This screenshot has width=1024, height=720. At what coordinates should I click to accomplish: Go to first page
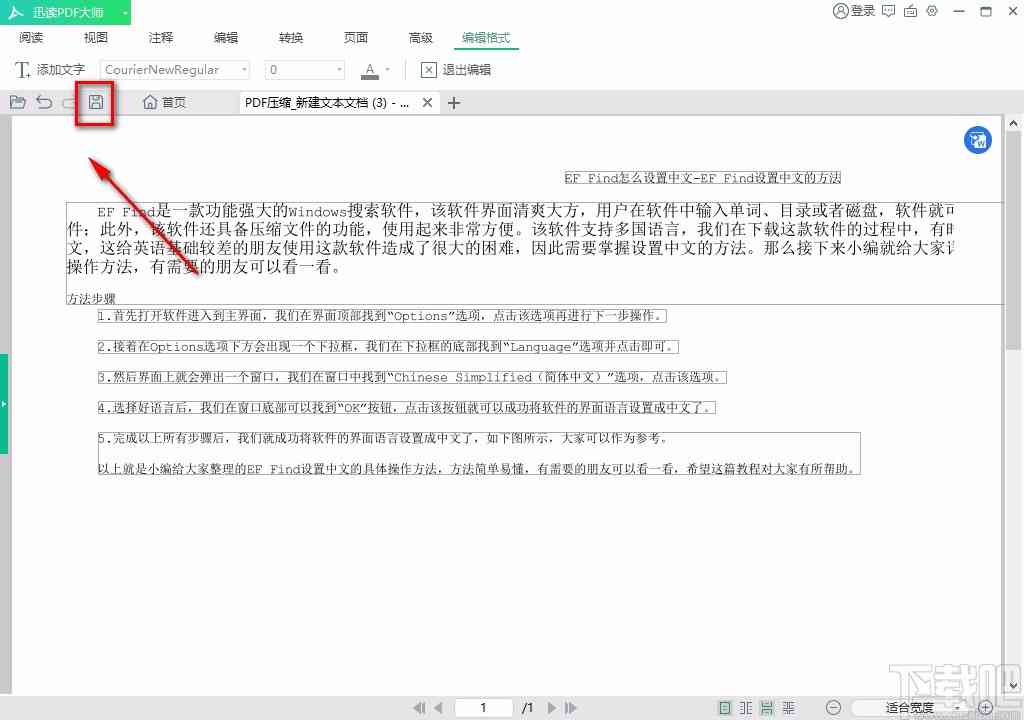tap(419, 708)
